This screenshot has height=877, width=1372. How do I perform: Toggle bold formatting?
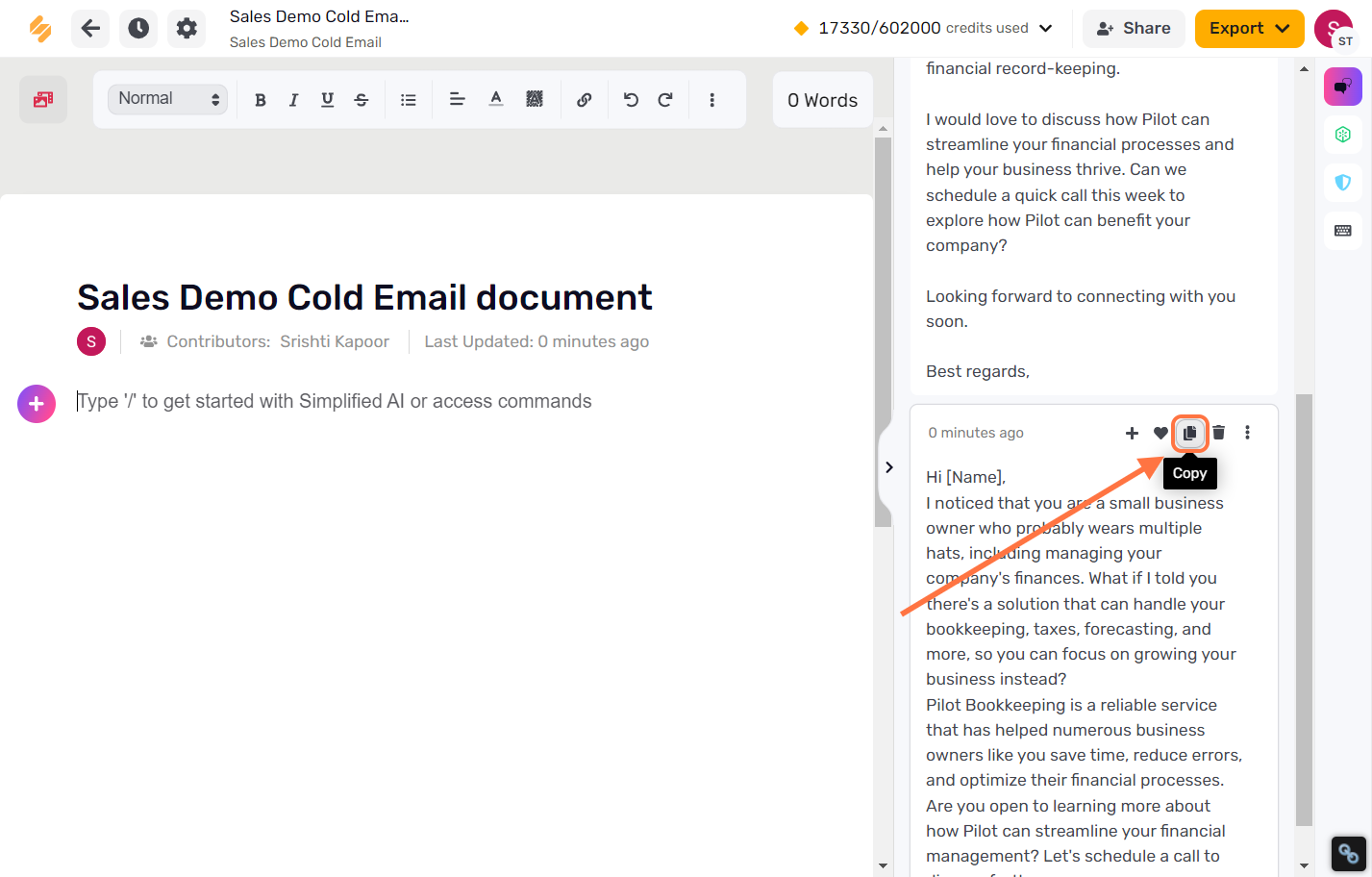coord(260,100)
